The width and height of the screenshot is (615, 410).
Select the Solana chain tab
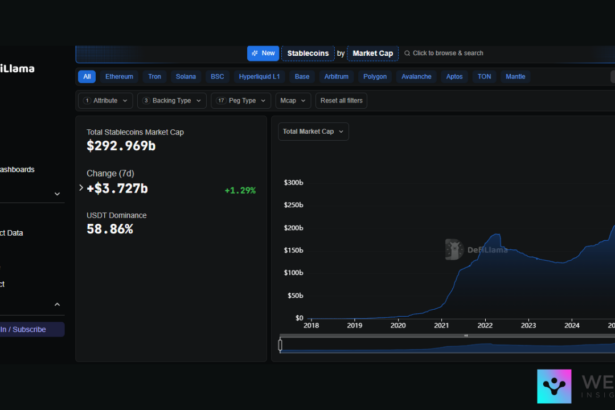[186, 76]
